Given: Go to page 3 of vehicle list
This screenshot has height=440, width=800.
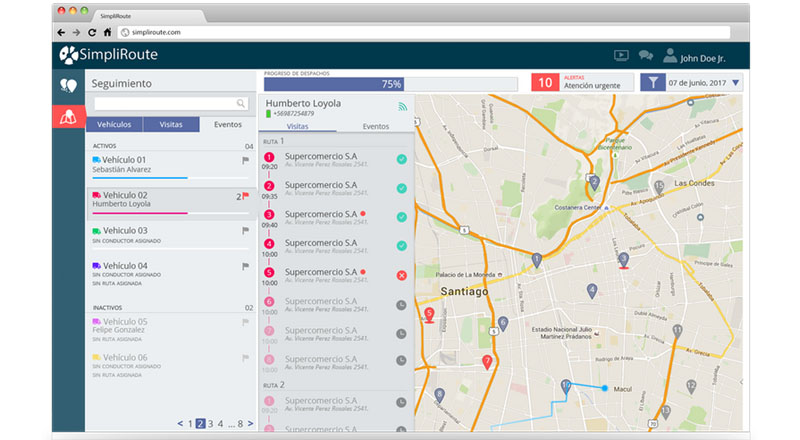Looking at the screenshot, I should point(211,424).
